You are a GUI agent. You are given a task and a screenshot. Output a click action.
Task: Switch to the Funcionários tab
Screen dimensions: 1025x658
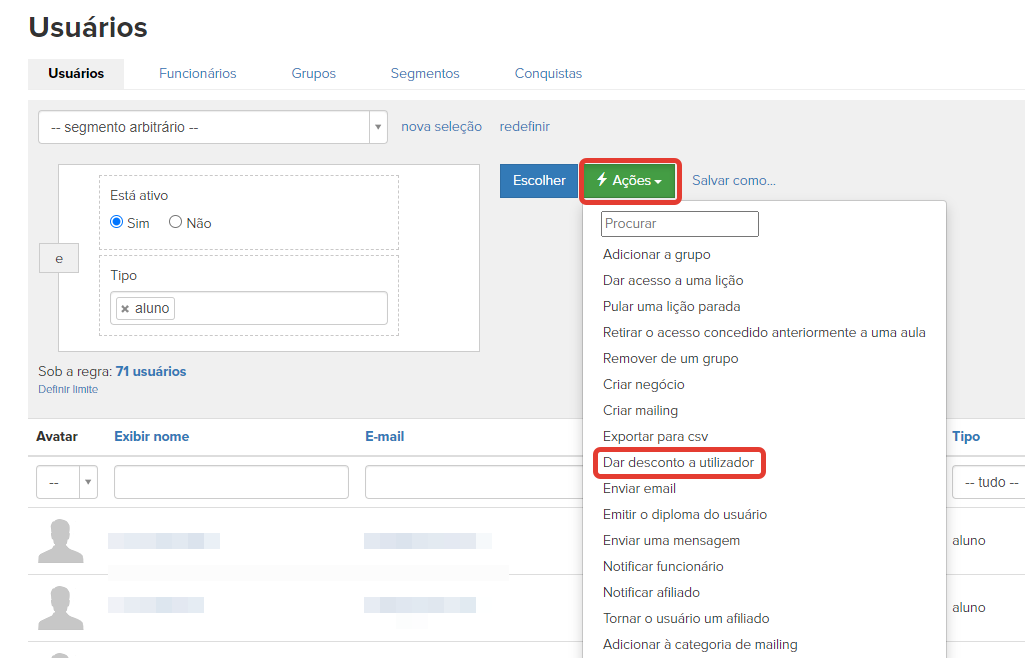197,73
